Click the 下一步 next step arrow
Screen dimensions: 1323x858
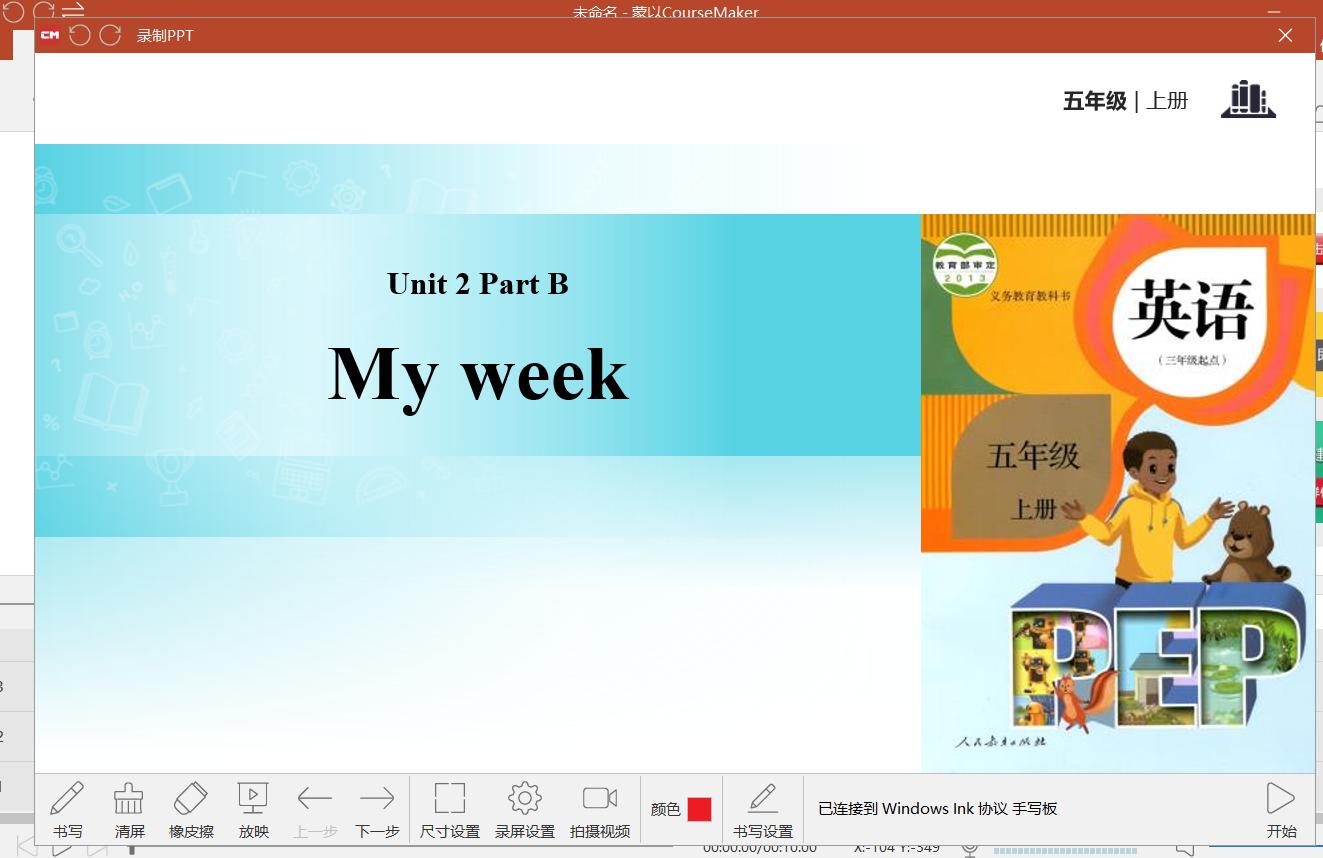377,809
